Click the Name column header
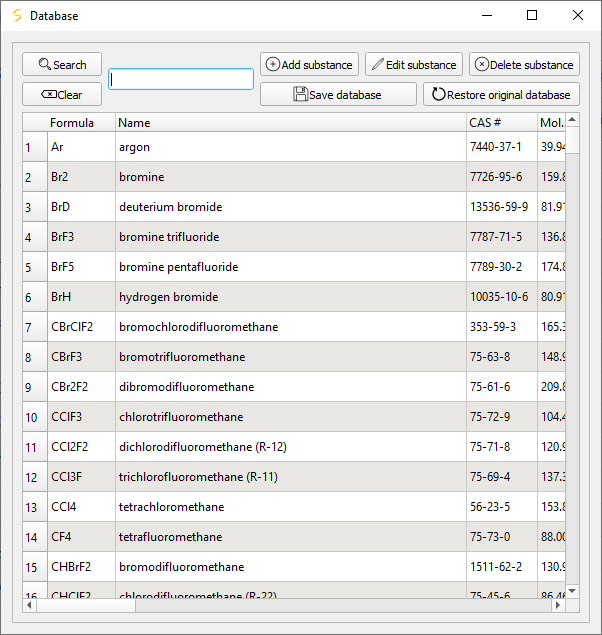This screenshot has height=635, width=602. [x=291, y=122]
